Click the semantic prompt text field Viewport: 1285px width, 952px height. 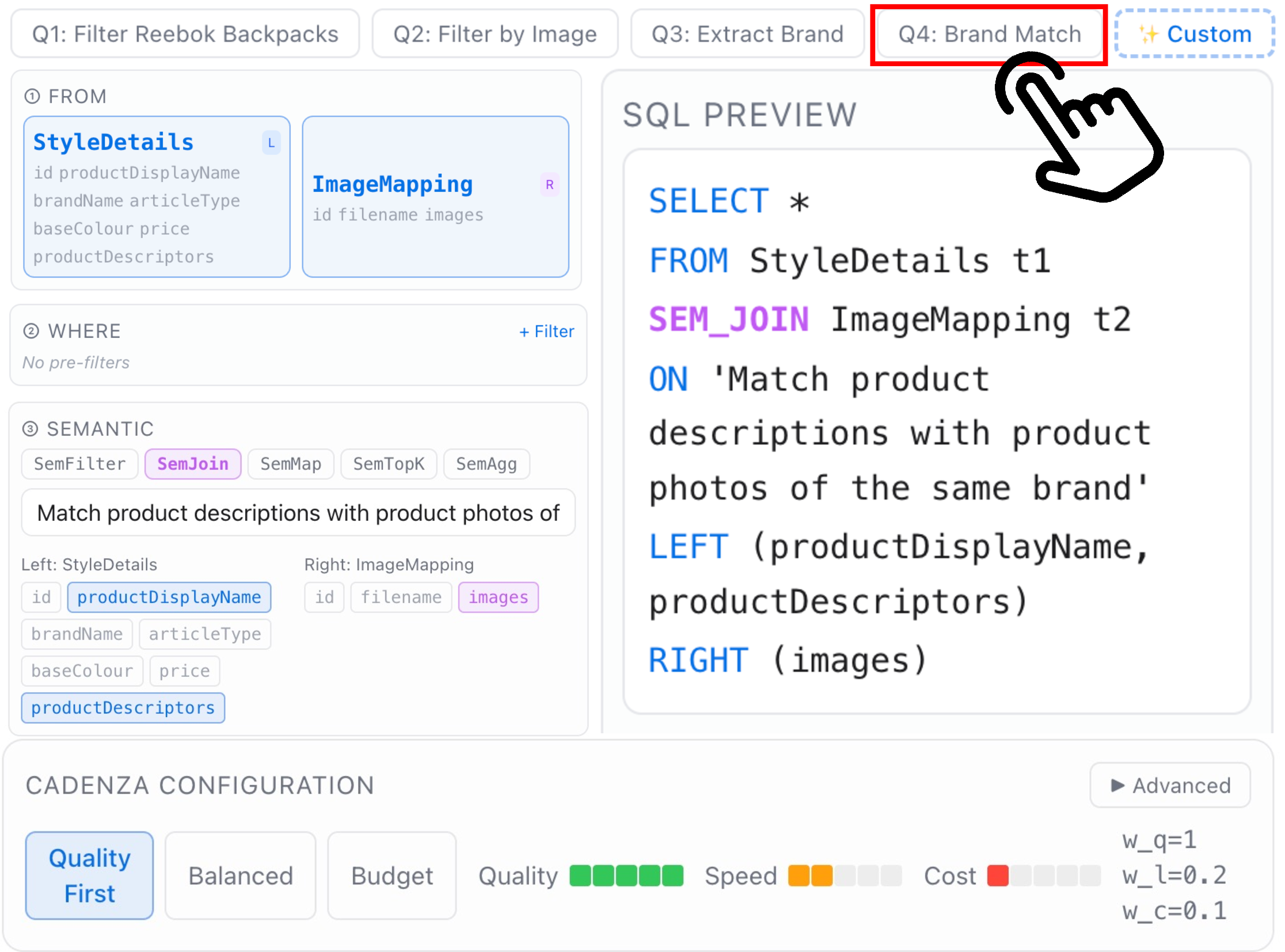point(298,513)
